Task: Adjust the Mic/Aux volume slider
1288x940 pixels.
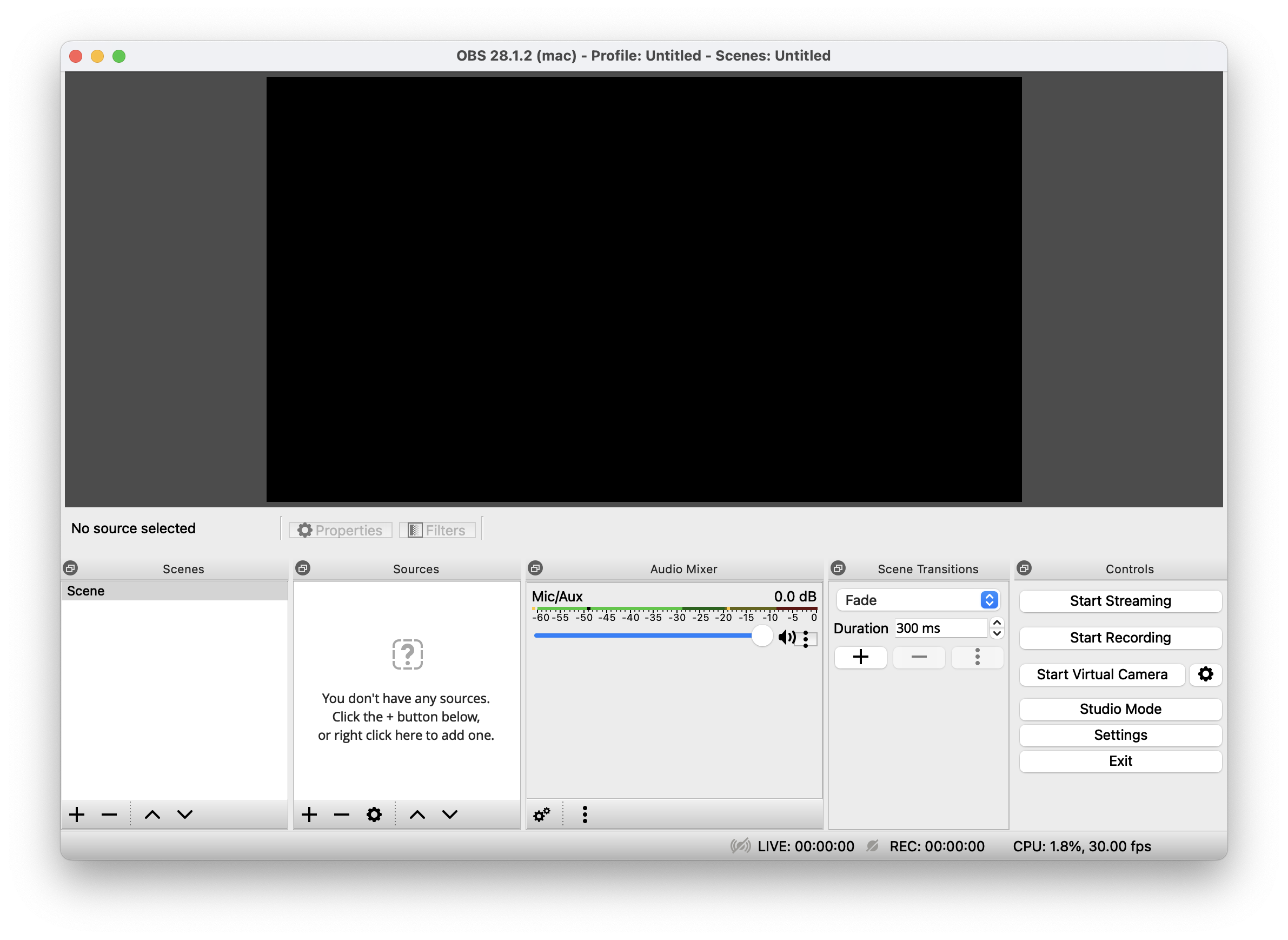Action: coord(762,636)
